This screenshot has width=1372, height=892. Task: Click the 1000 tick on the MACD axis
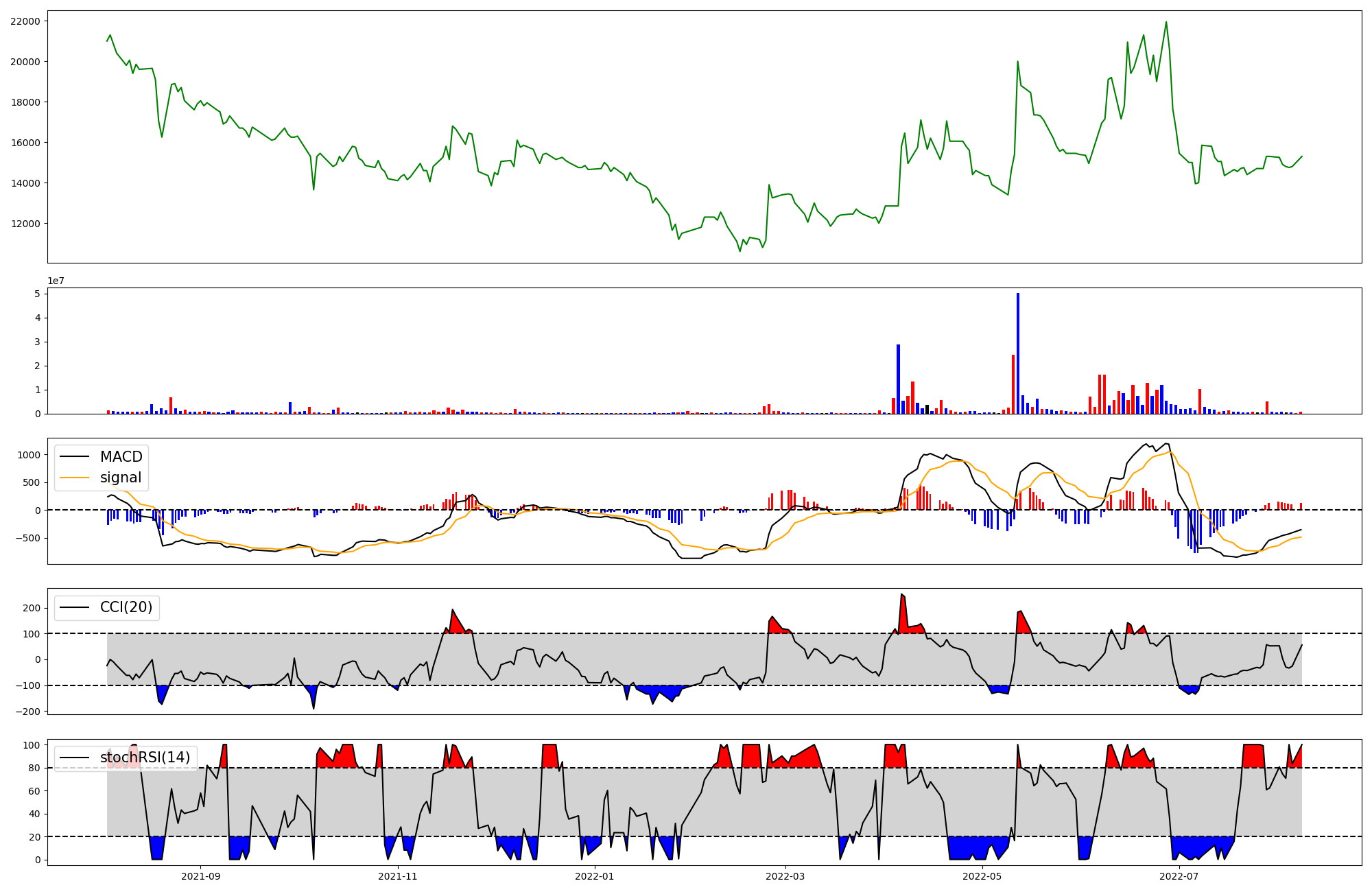click(29, 455)
